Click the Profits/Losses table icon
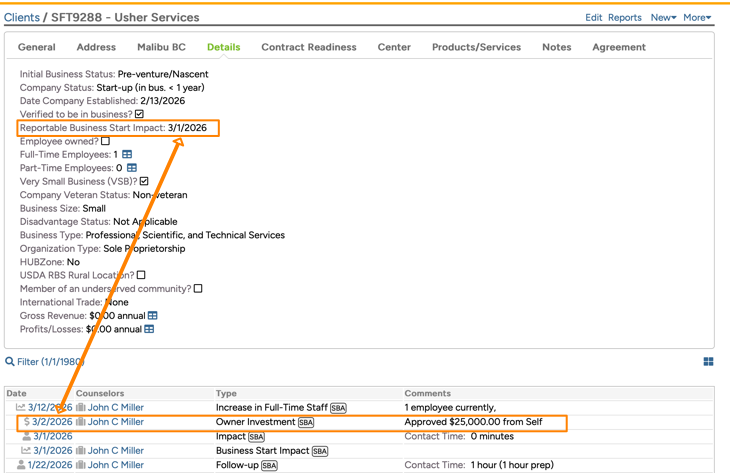Screen dimensions: 730x473 tap(149, 329)
